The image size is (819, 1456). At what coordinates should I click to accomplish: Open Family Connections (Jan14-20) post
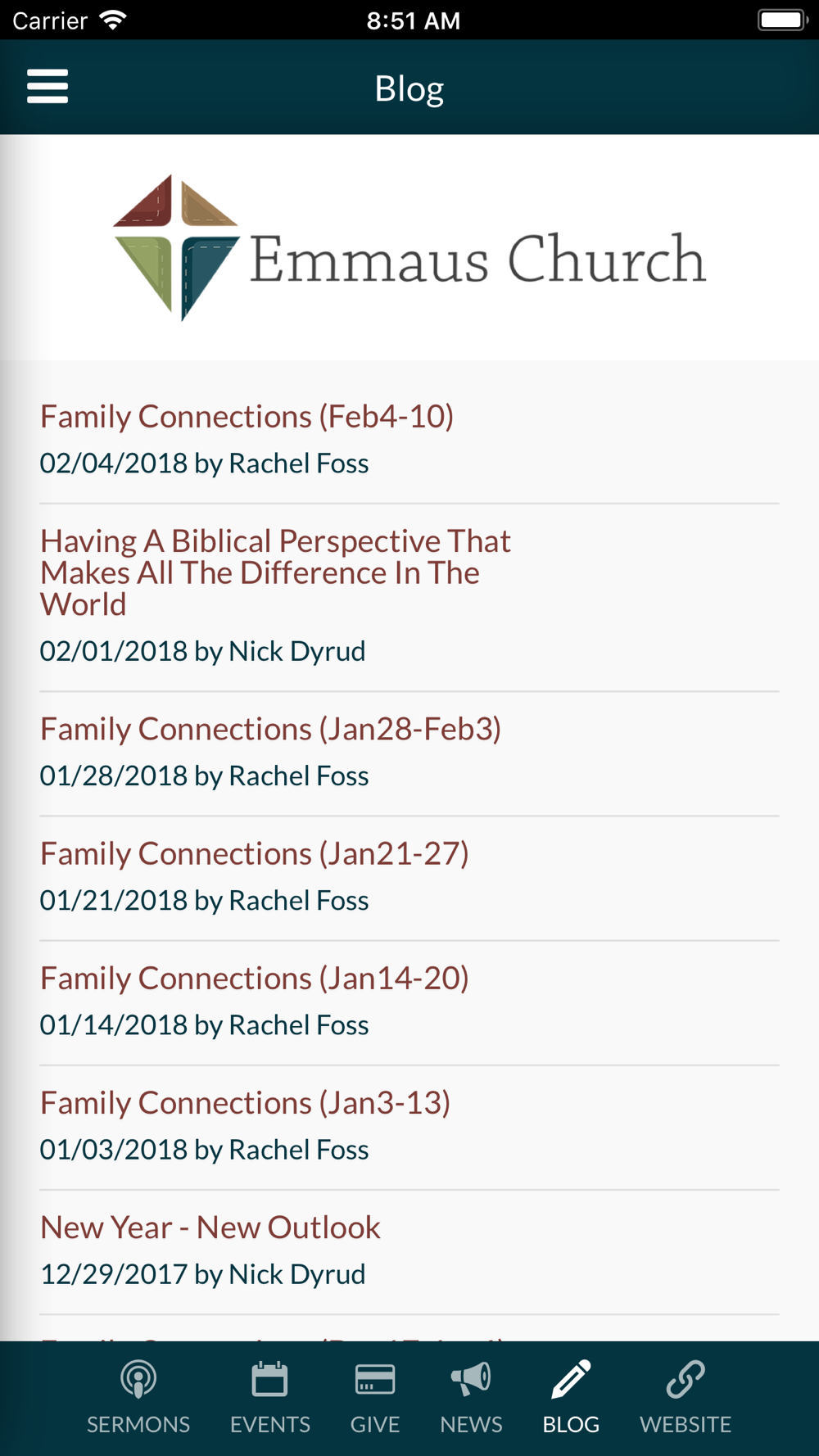(254, 978)
